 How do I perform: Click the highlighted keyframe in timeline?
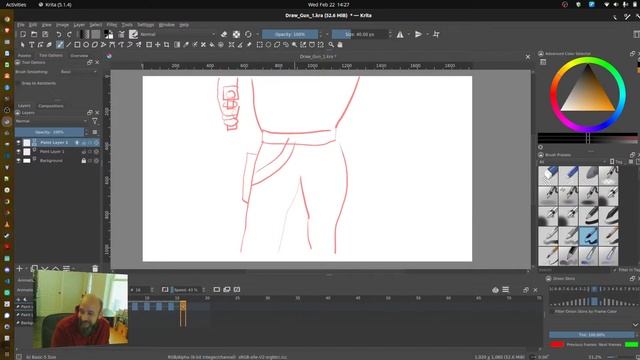click(x=183, y=306)
